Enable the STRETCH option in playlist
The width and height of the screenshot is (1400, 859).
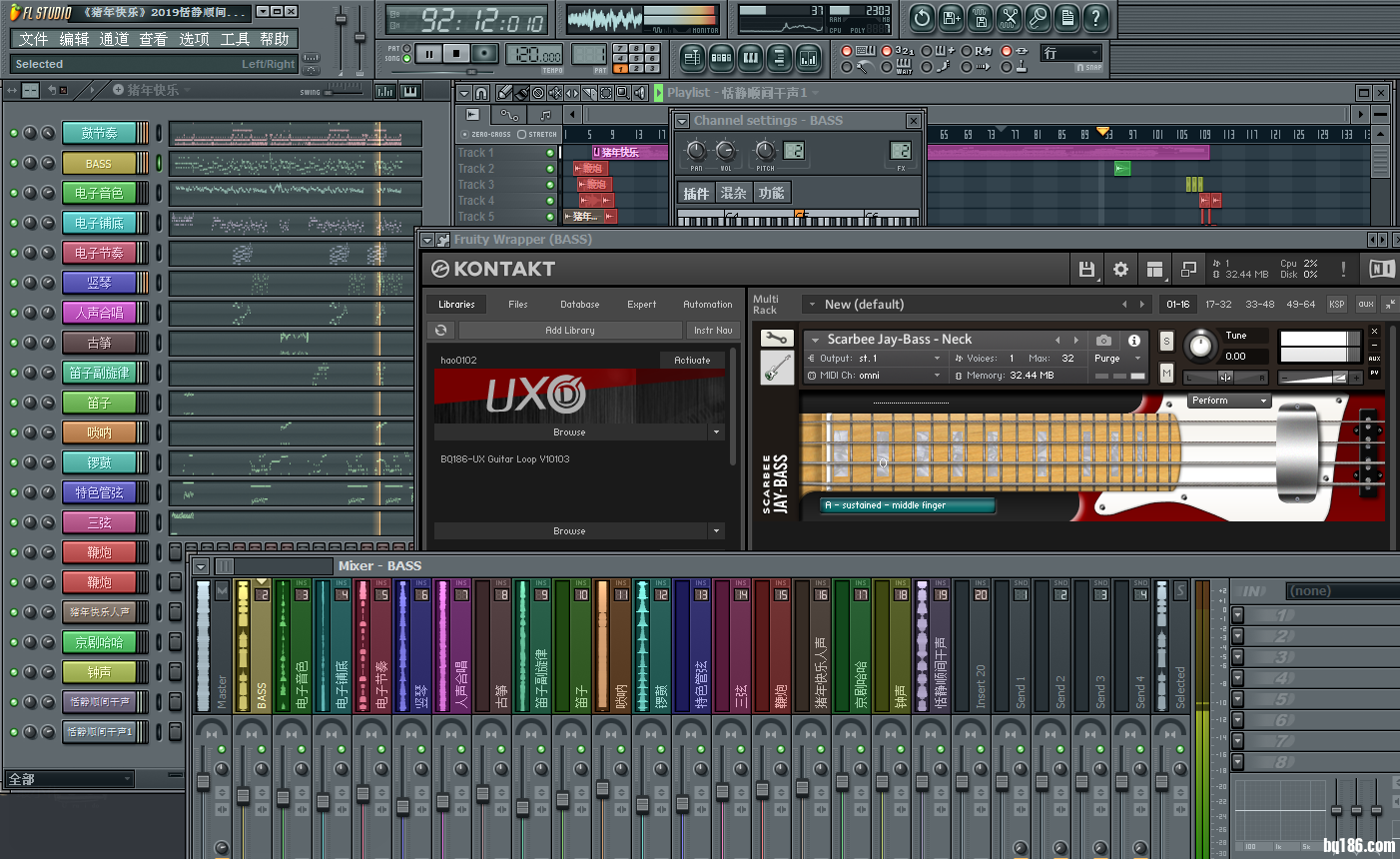(521, 134)
